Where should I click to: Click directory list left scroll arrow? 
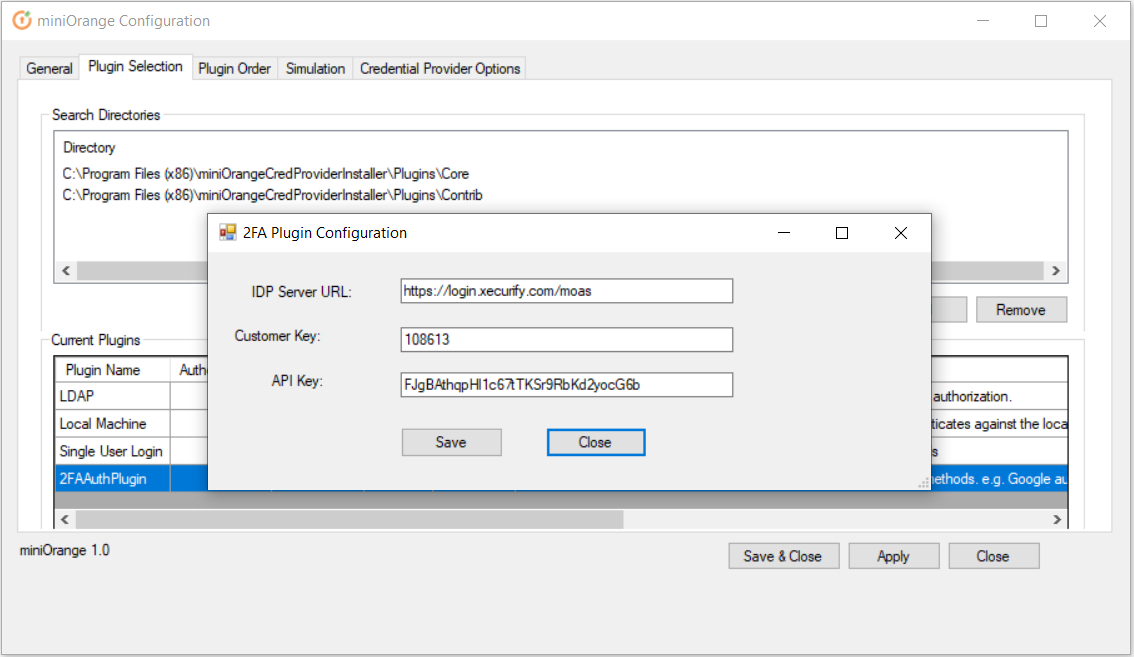66,271
